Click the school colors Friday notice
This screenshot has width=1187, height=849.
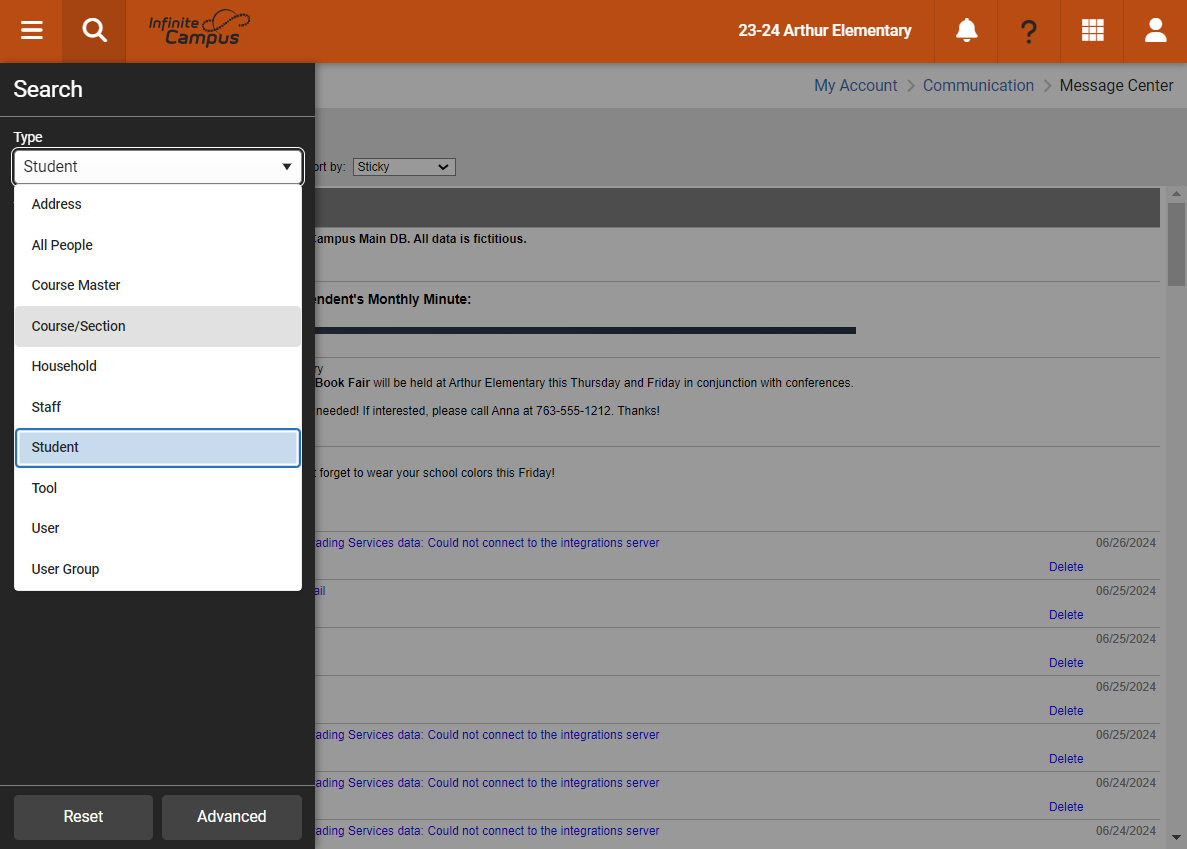[x=436, y=473]
